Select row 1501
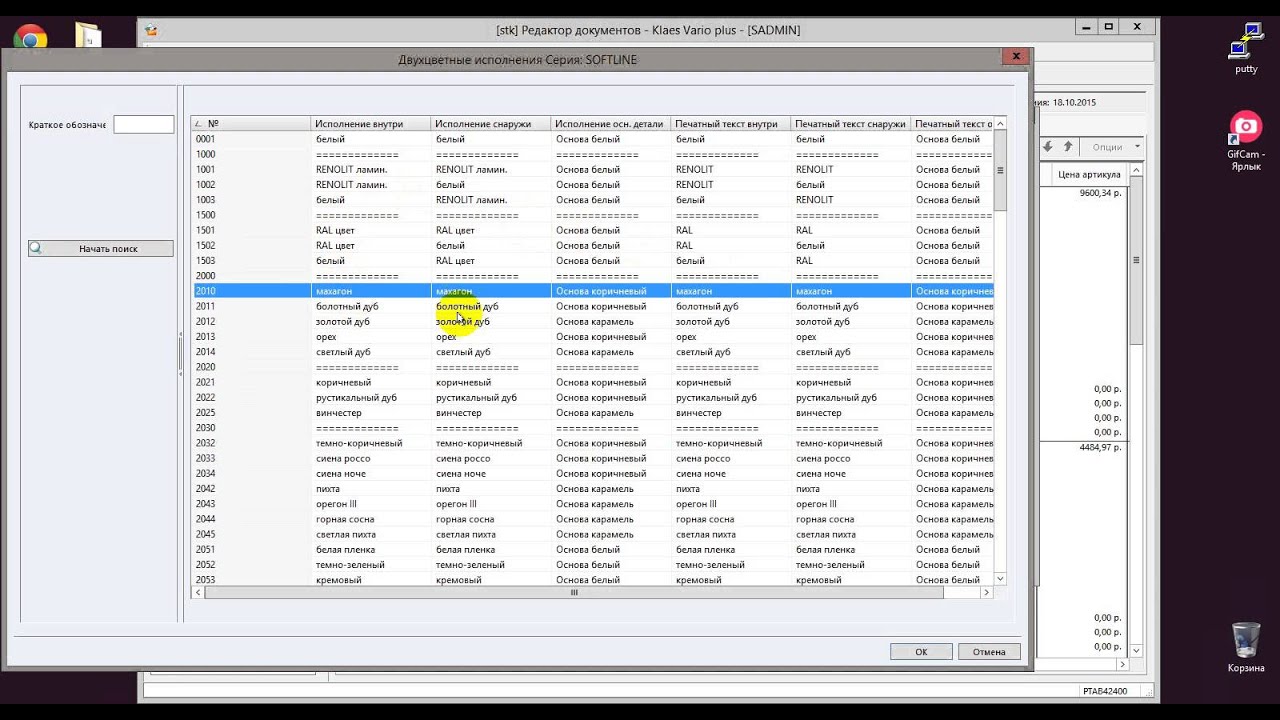1280x720 pixels. [x=593, y=230]
